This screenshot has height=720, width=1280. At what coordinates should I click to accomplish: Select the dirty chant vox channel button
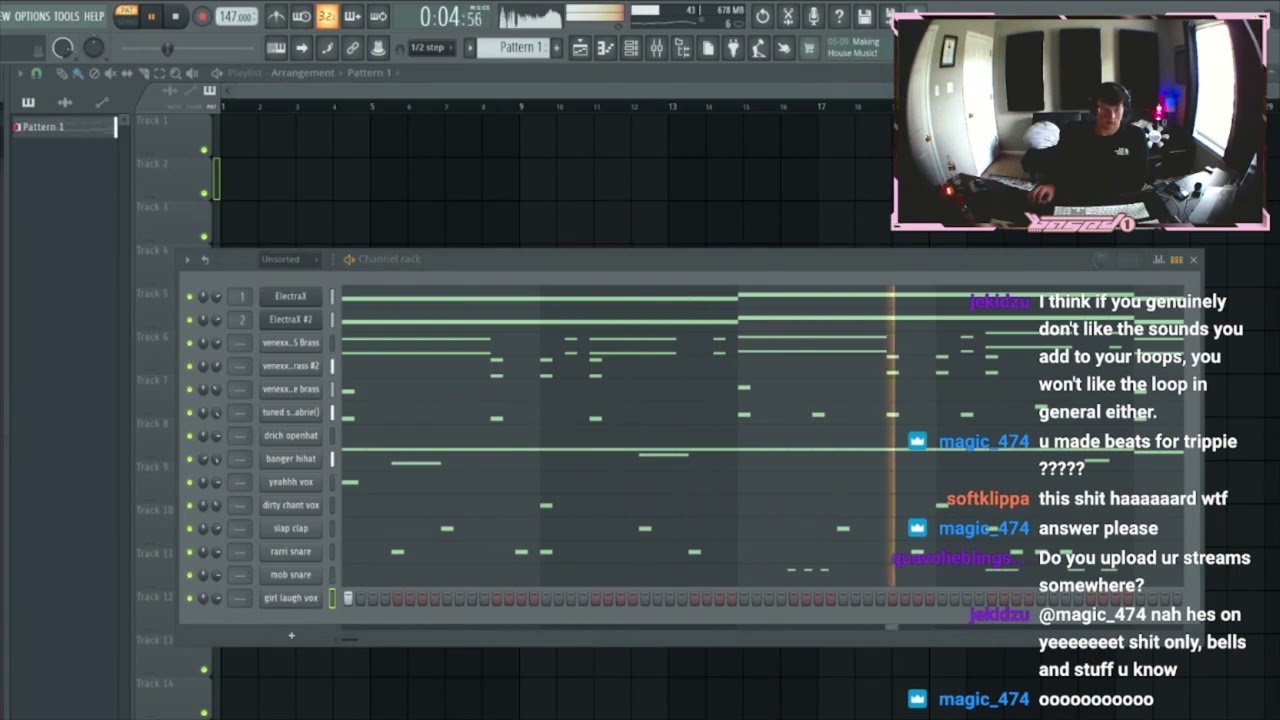[290, 506]
